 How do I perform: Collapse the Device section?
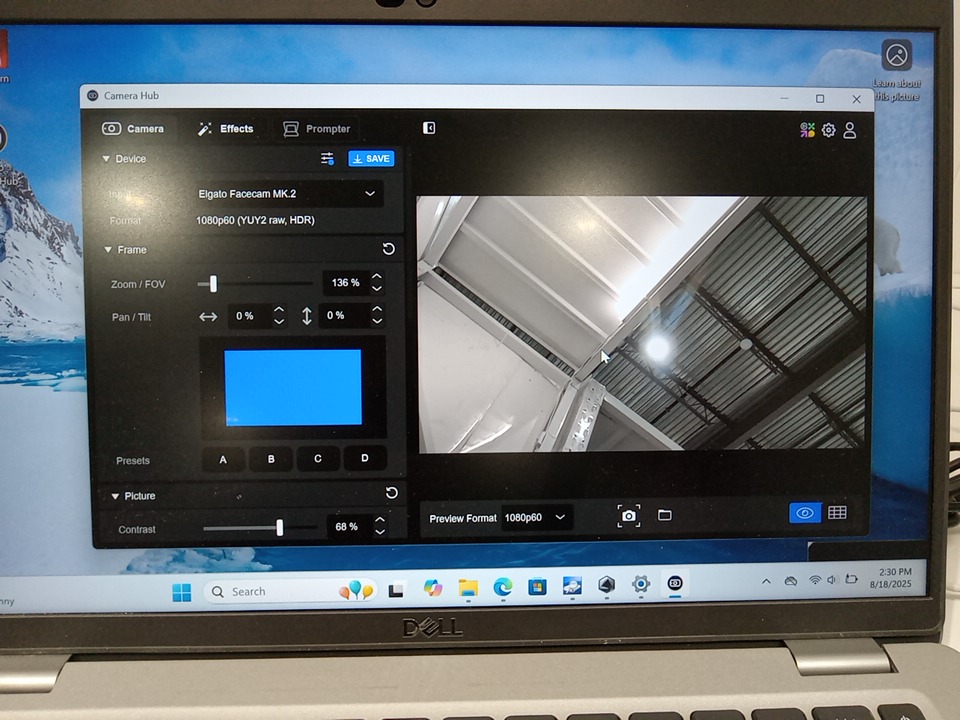pyautogui.click(x=106, y=159)
